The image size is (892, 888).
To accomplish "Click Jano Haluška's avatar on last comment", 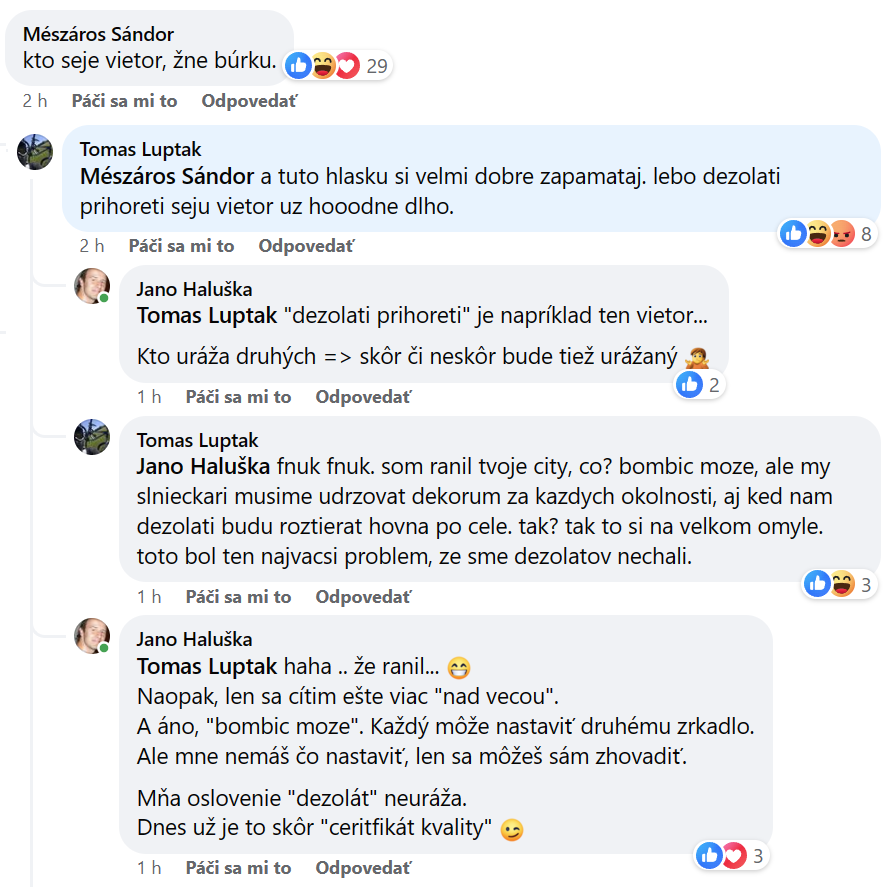I will point(92,636).
